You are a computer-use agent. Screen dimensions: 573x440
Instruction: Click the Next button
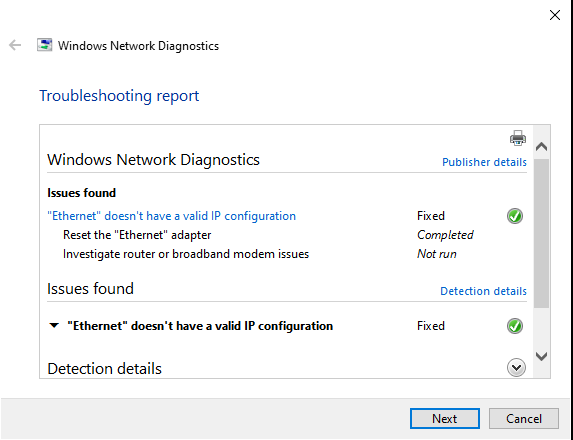coord(445,418)
